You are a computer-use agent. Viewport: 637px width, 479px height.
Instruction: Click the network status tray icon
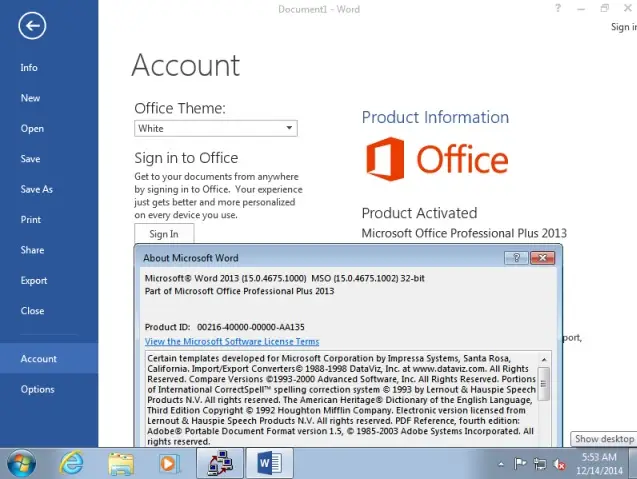click(x=540, y=464)
